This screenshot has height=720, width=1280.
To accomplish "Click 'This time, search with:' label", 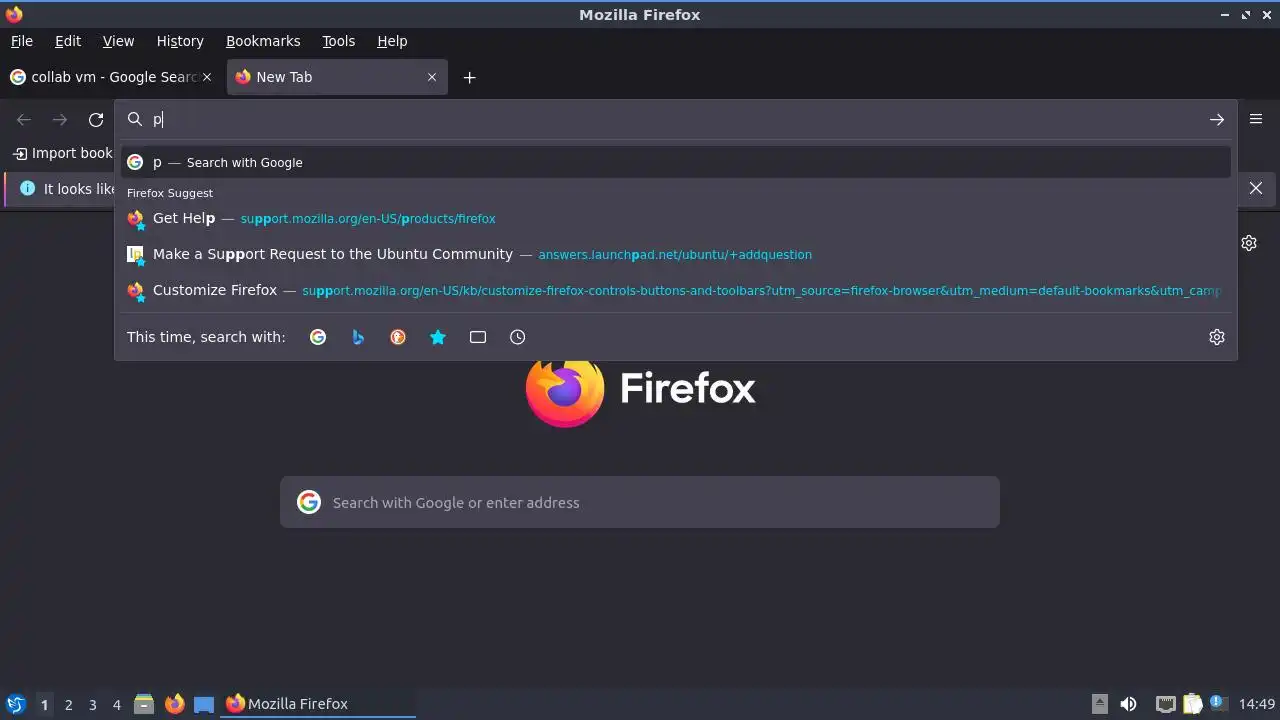I will (x=206, y=337).
